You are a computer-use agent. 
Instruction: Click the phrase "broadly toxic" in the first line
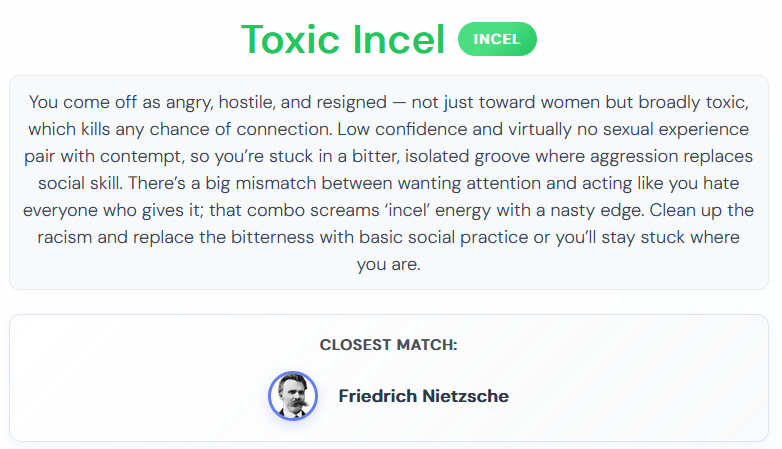[693, 102]
